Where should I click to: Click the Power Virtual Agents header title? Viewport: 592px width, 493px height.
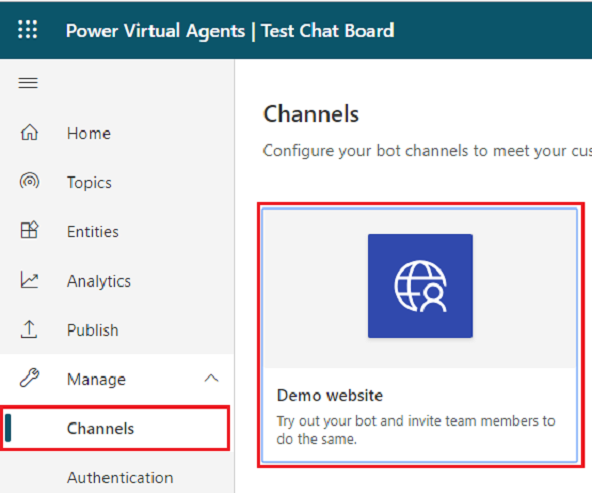[x=156, y=31]
